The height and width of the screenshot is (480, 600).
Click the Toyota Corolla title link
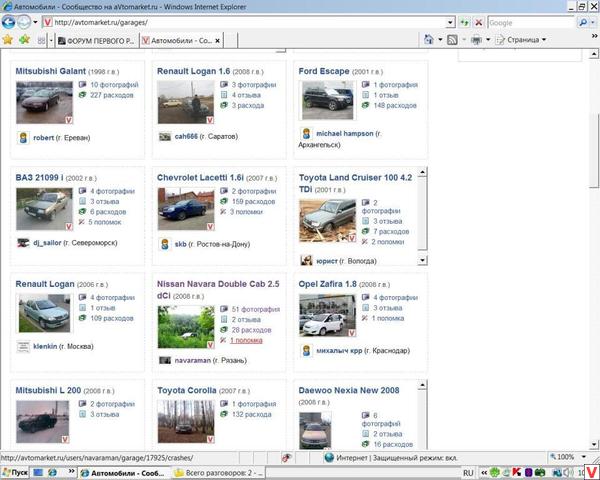tap(187, 390)
